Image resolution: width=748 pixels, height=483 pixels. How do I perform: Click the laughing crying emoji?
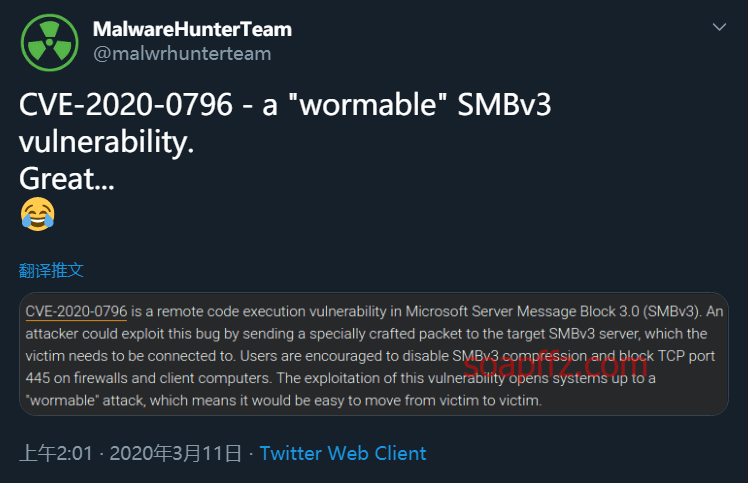tap(38, 214)
